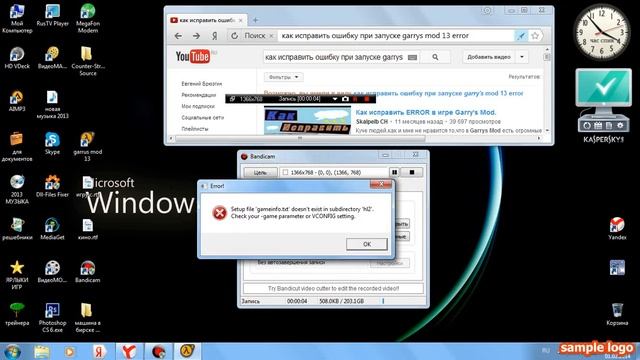Screen dimensions: 640x360
Task: Launch Photoshop CS6.exe shortcut
Action: [52, 318]
